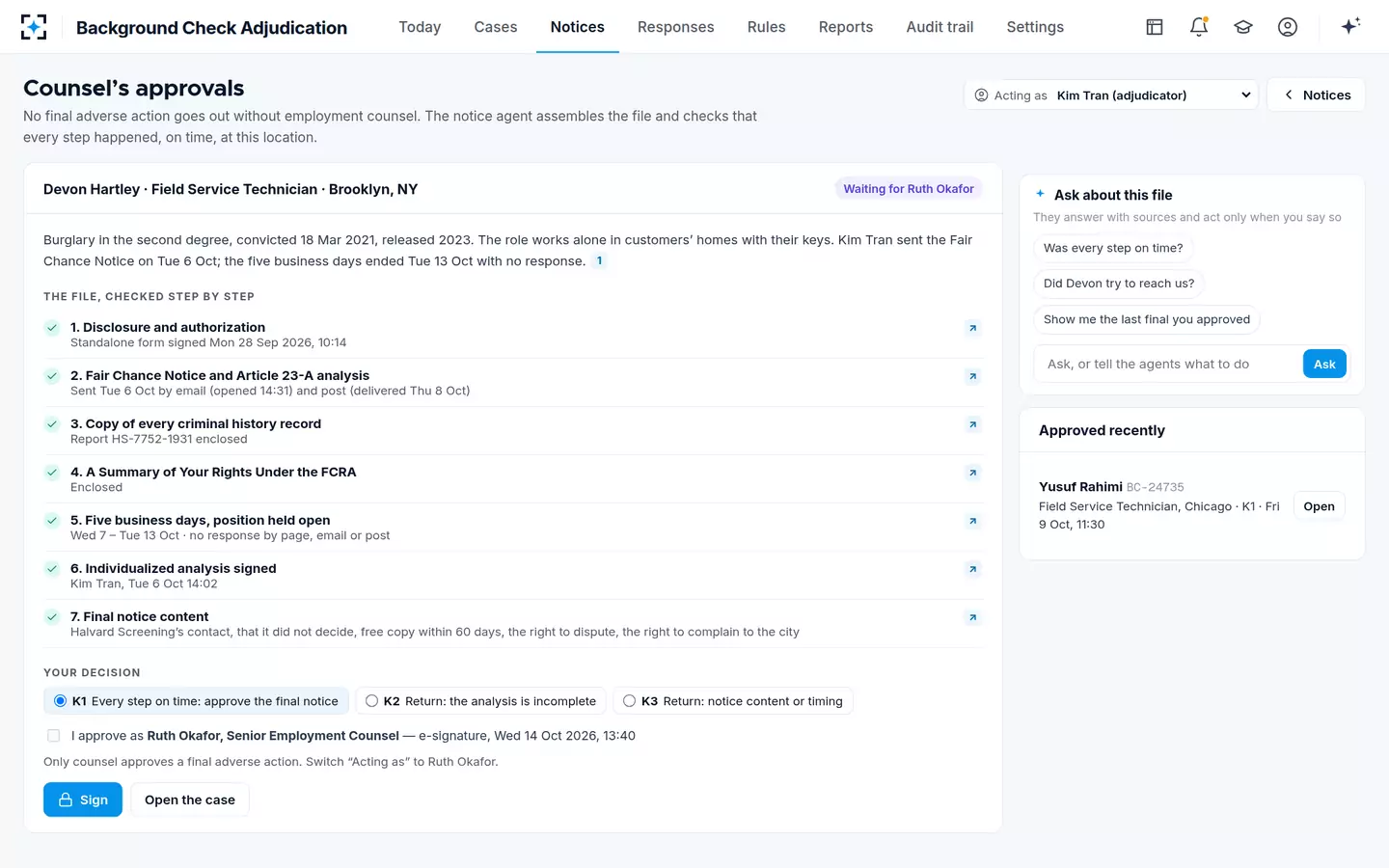Click the Open the case button

[x=190, y=800]
